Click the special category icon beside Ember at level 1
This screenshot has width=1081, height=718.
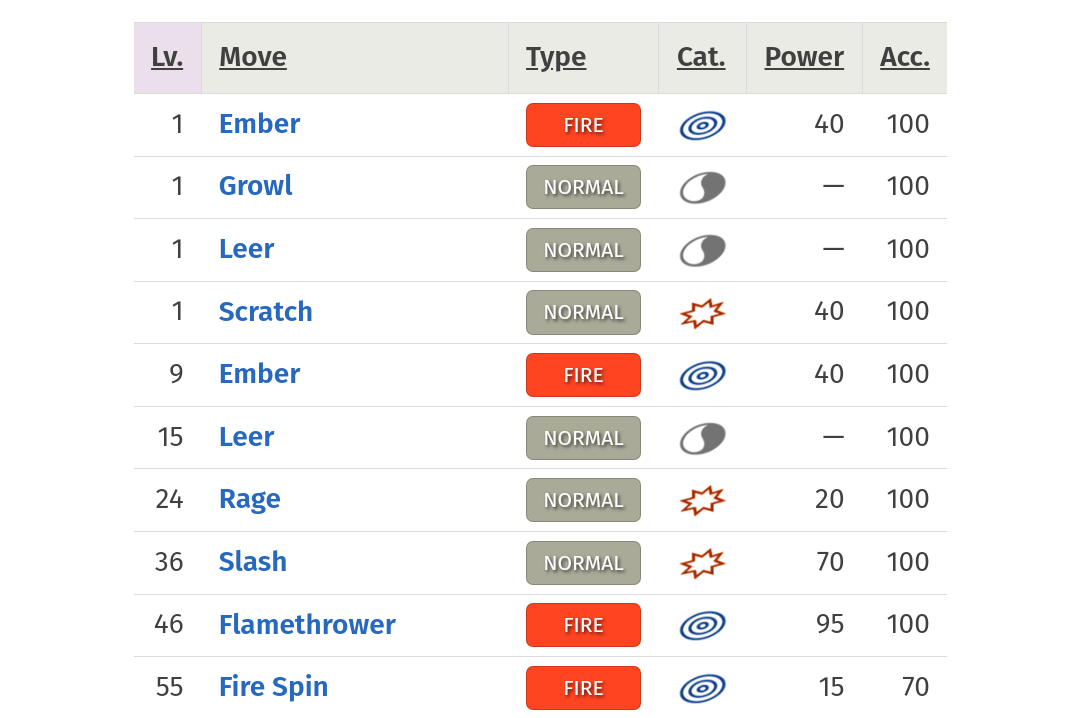pos(702,126)
